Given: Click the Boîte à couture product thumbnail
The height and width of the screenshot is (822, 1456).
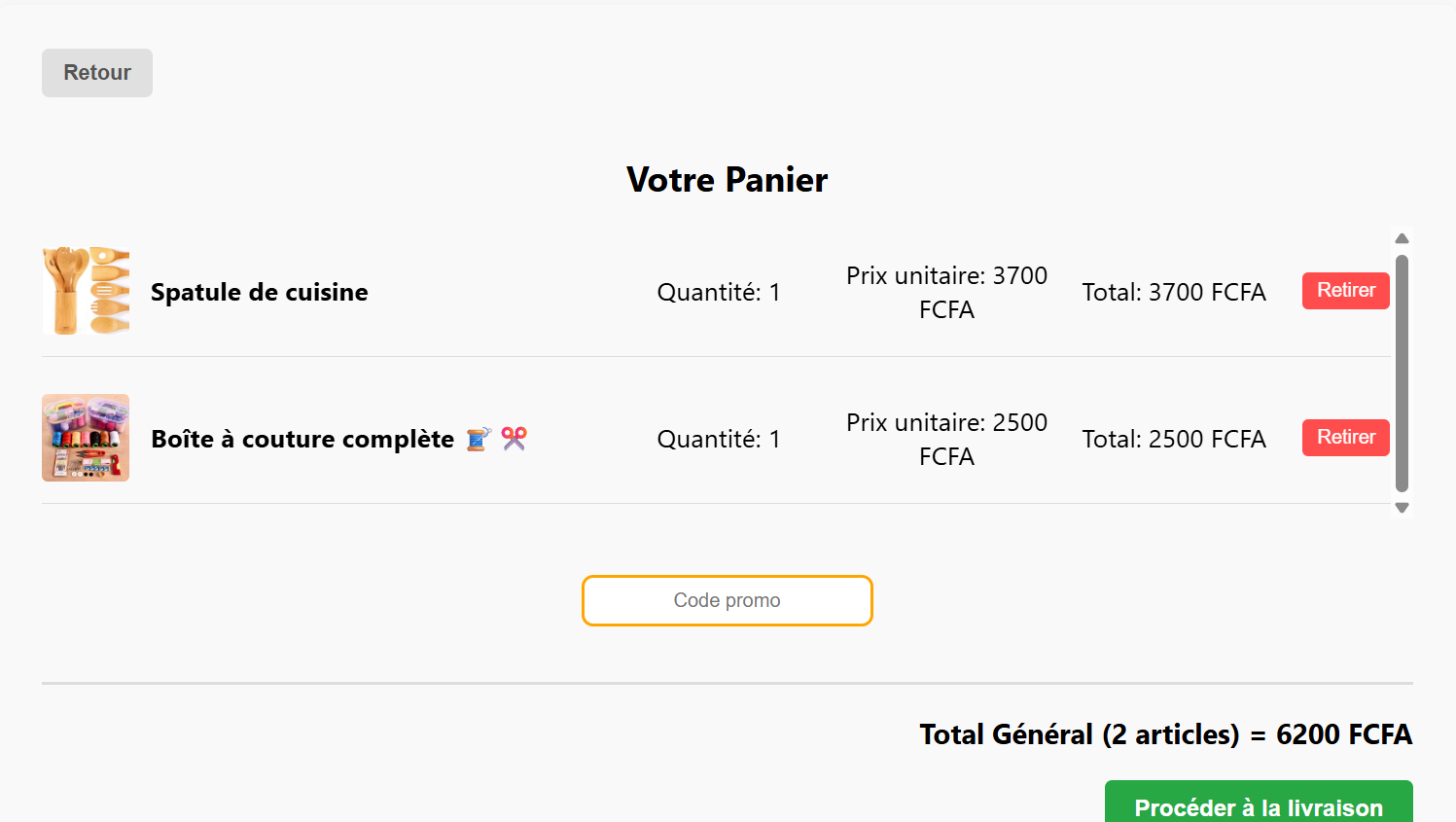Looking at the screenshot, I should point(86,438).
